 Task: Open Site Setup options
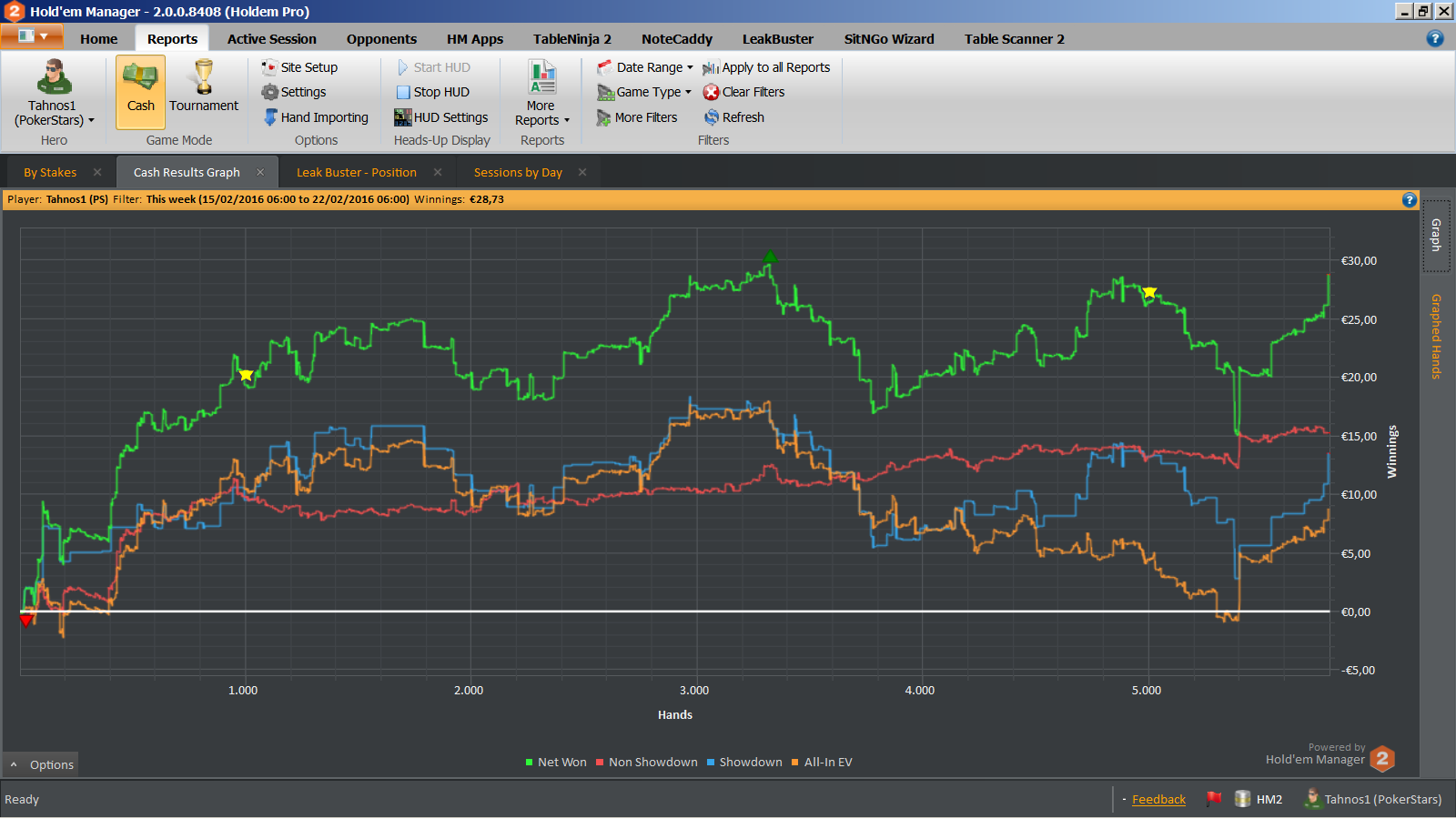pyautogui.click(x=299, y=67)
